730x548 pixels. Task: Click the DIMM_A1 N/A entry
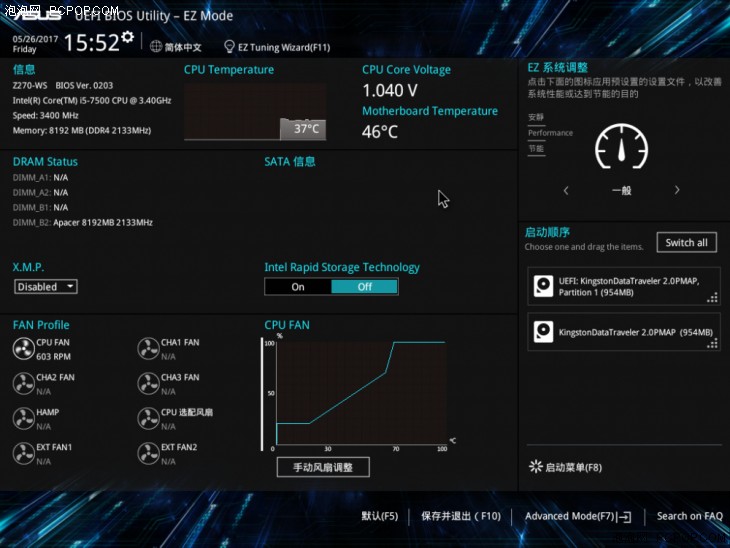click(x=40, y=177)
